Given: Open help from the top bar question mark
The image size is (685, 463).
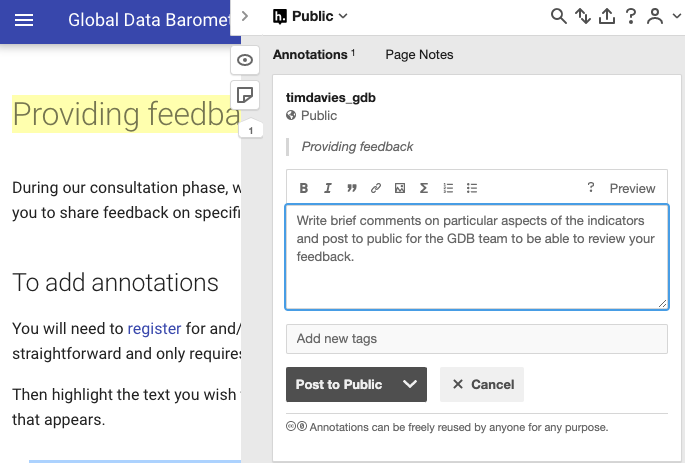Looking at the screenshot, I should pos(630,16).
